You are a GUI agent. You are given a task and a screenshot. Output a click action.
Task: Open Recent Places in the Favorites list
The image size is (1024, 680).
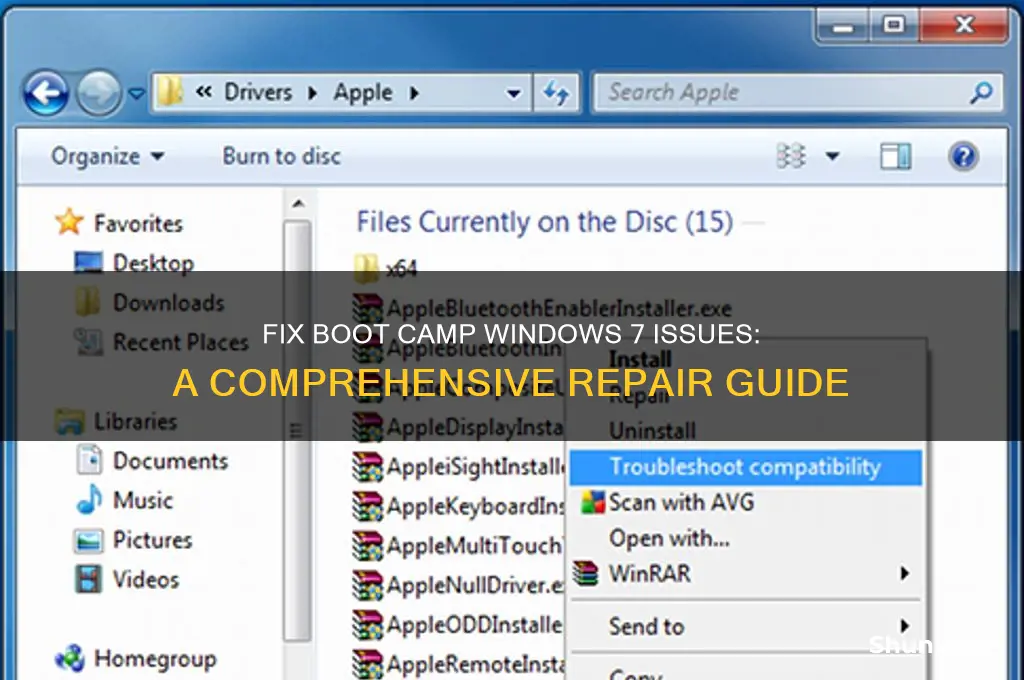pos(181,342)
